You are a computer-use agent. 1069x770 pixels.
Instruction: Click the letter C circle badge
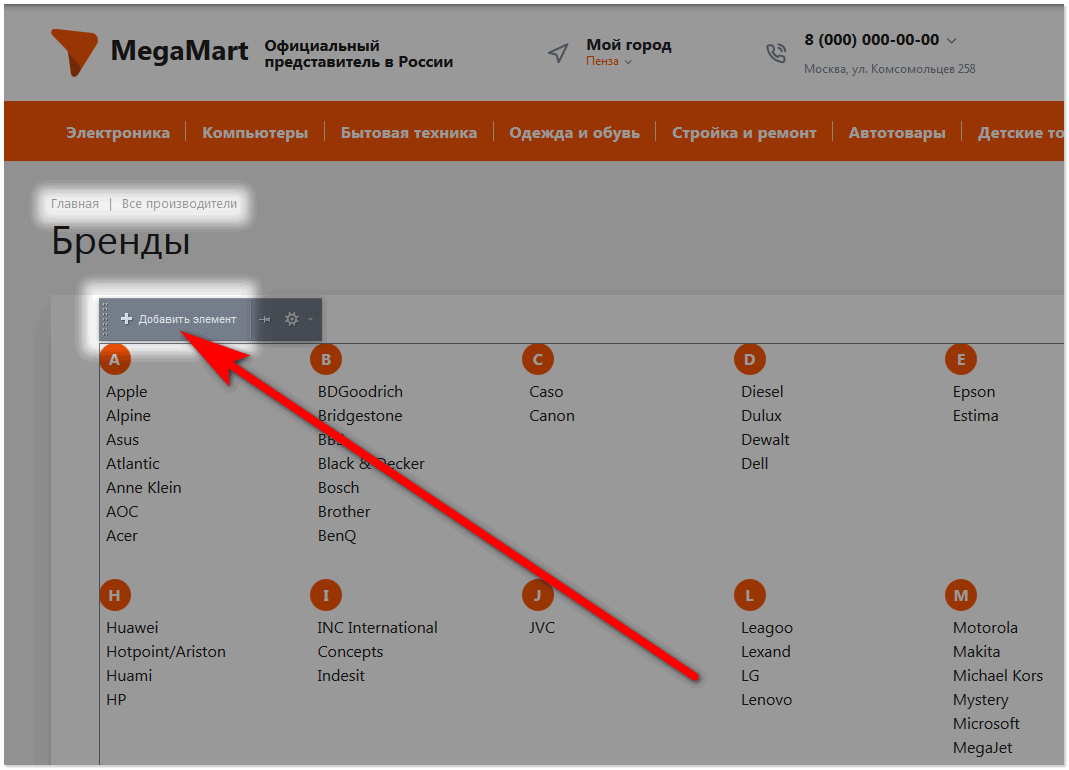coord(538,359)
